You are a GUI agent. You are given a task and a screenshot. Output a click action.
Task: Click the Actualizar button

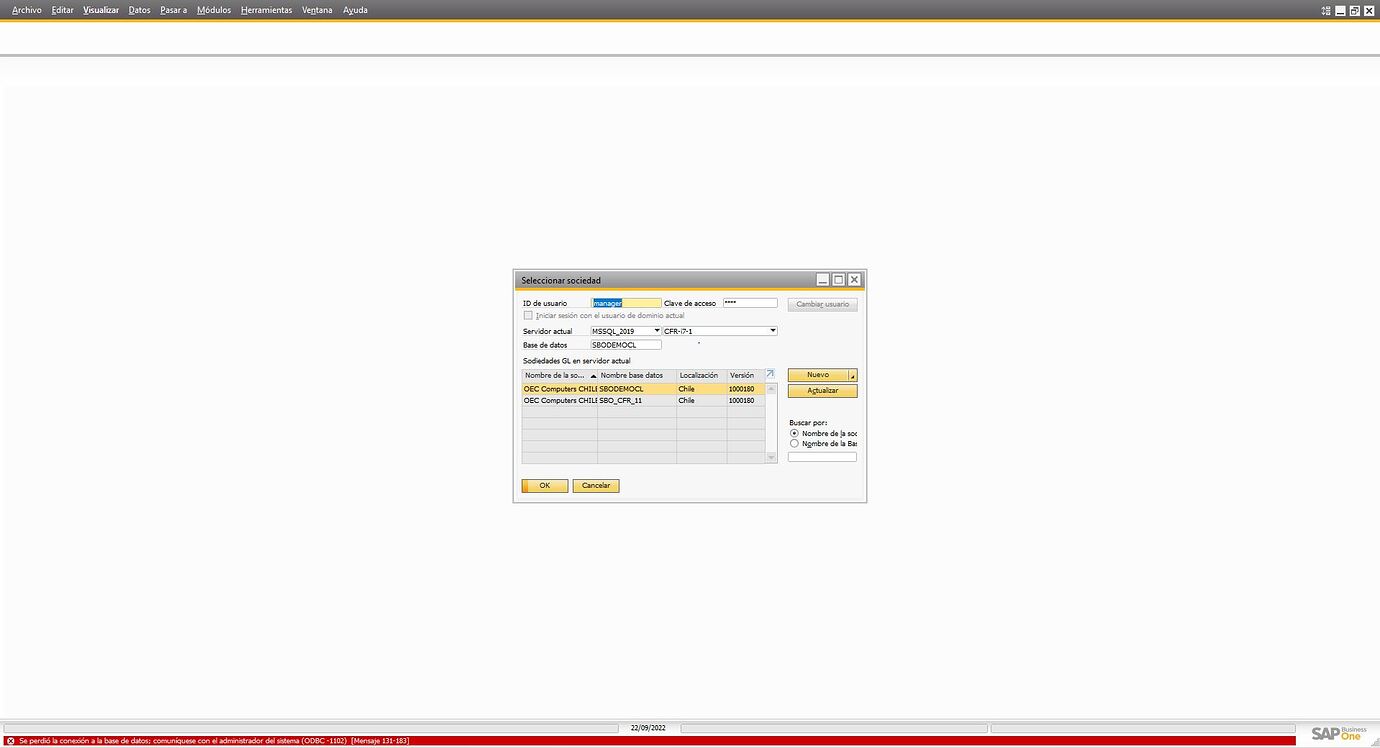tap(822, 391)
